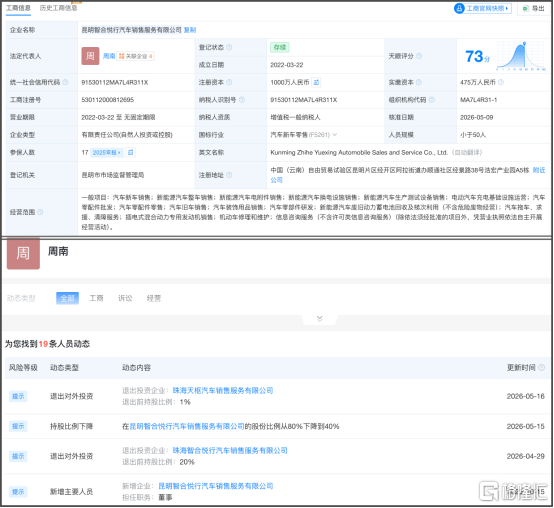Screen dimensions: 554x508
Task: Open the 工商官网快照 button
Action: [x=483, y=8]
